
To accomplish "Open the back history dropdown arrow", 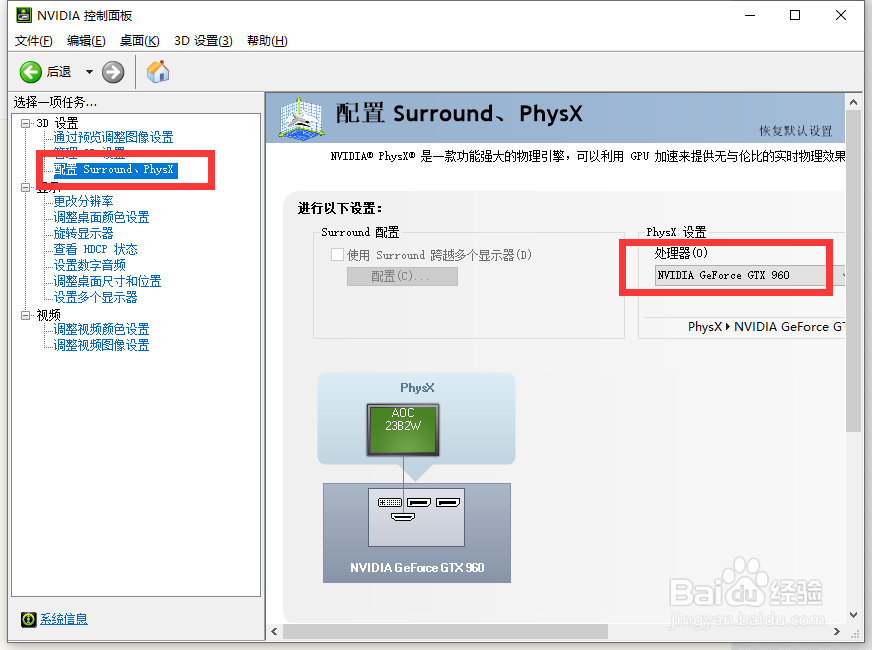I will pyautogui.click(x=89, y=72).
